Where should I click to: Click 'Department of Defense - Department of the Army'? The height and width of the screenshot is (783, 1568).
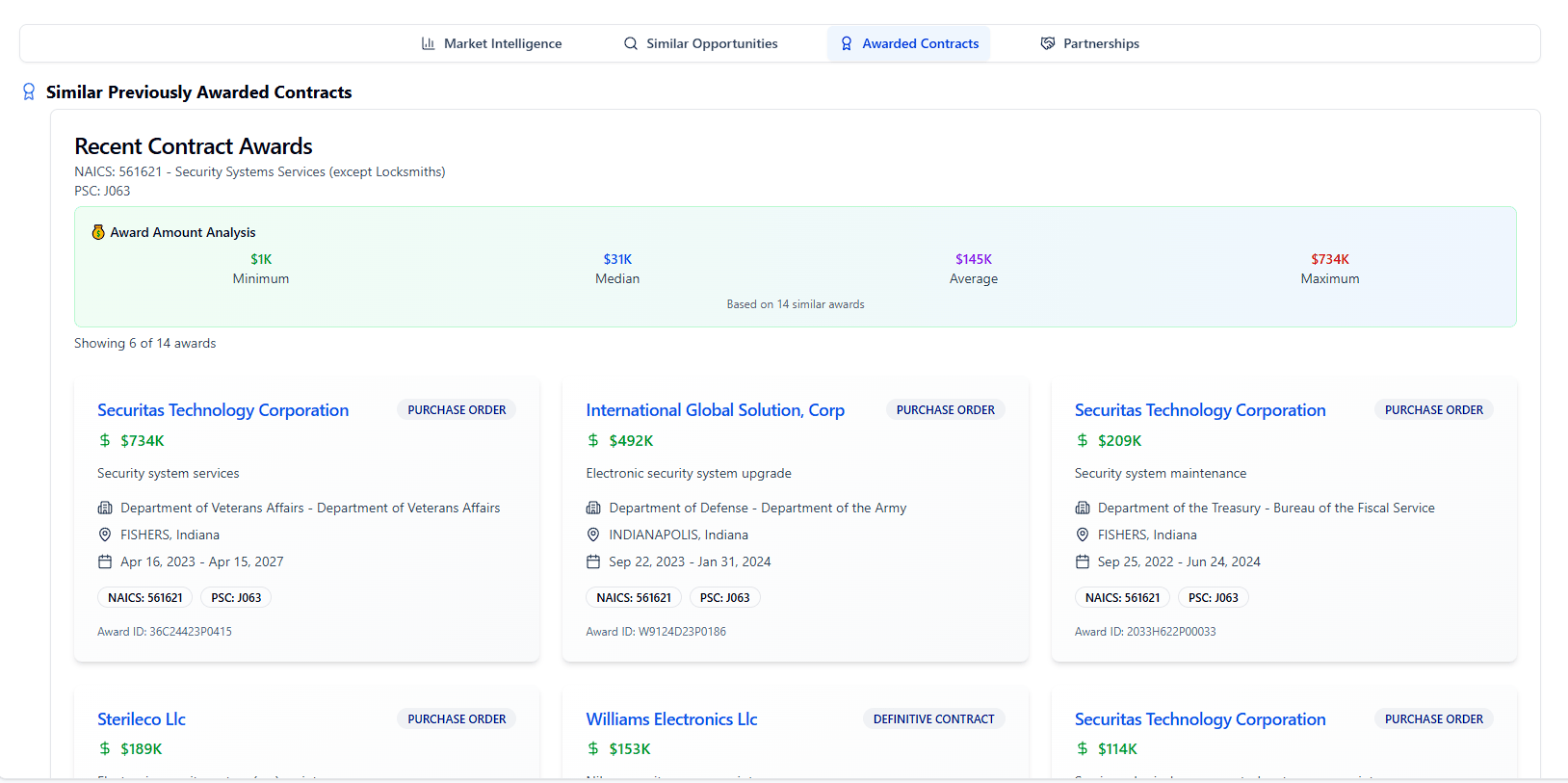[758, 508]
